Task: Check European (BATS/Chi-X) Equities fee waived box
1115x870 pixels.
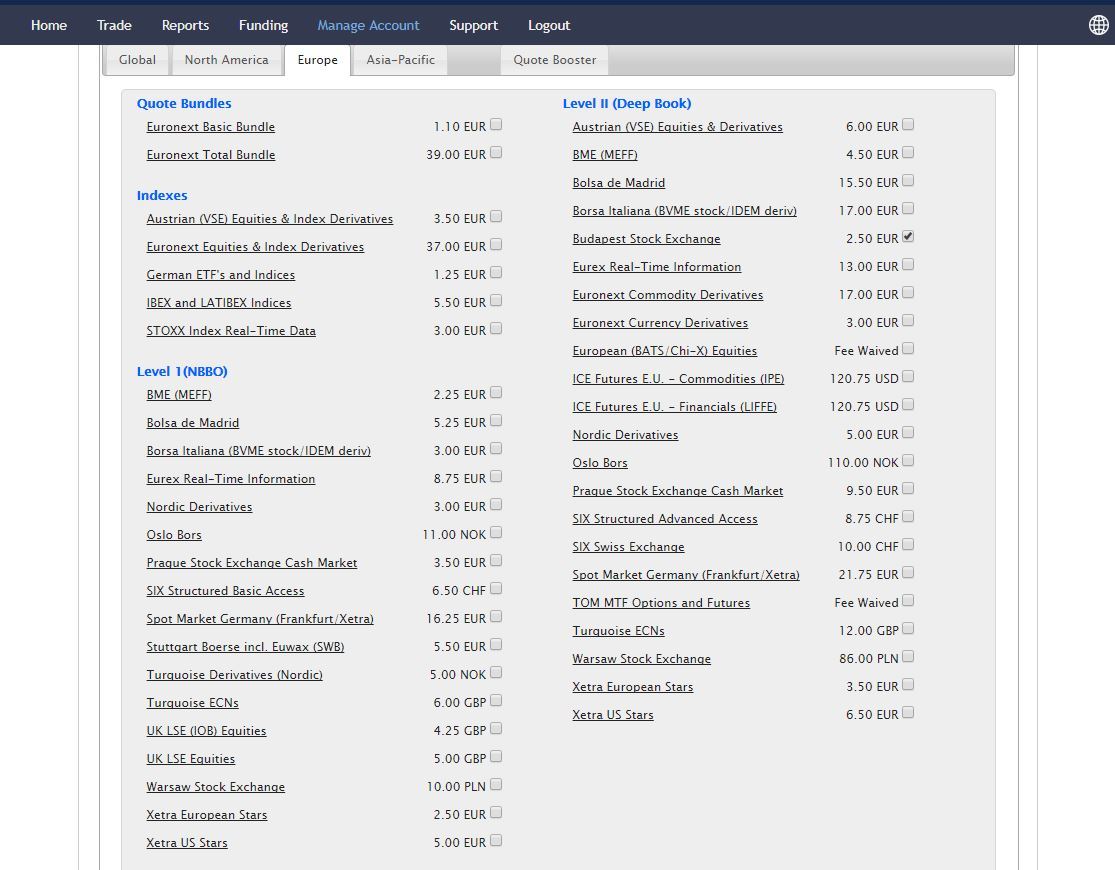Action: 908,349
